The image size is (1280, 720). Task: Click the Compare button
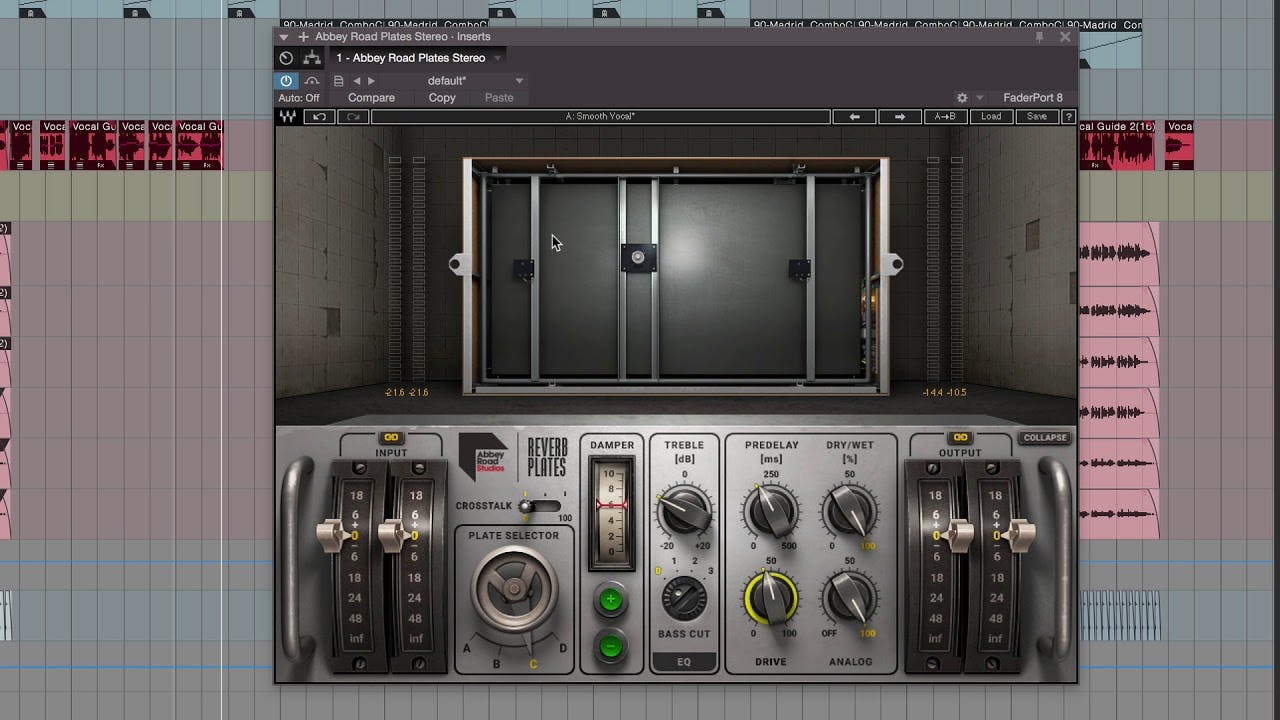click(371, 98)
